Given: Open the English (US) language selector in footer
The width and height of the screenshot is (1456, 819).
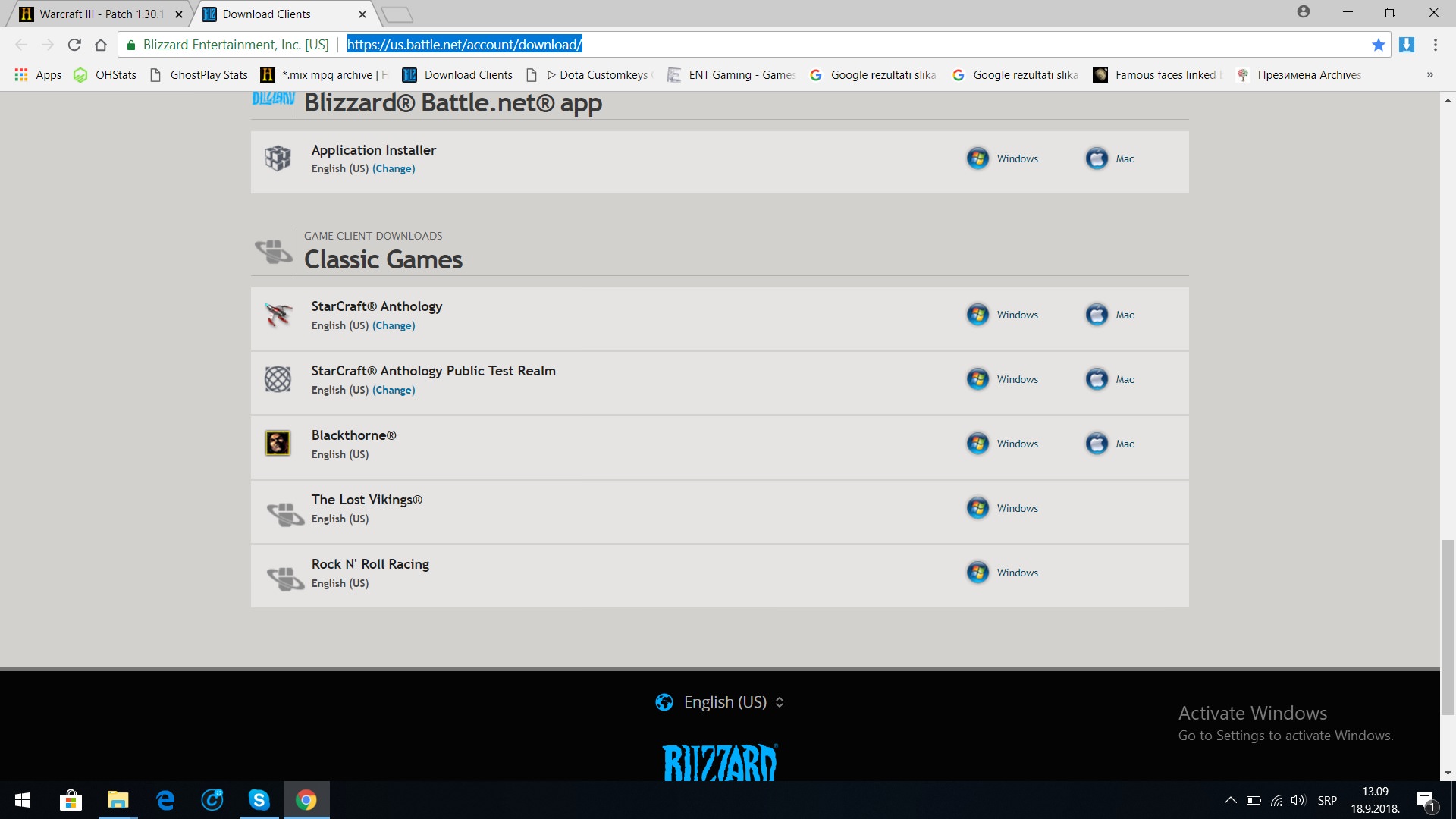Looking at the screenshot, I should [720, 702].
